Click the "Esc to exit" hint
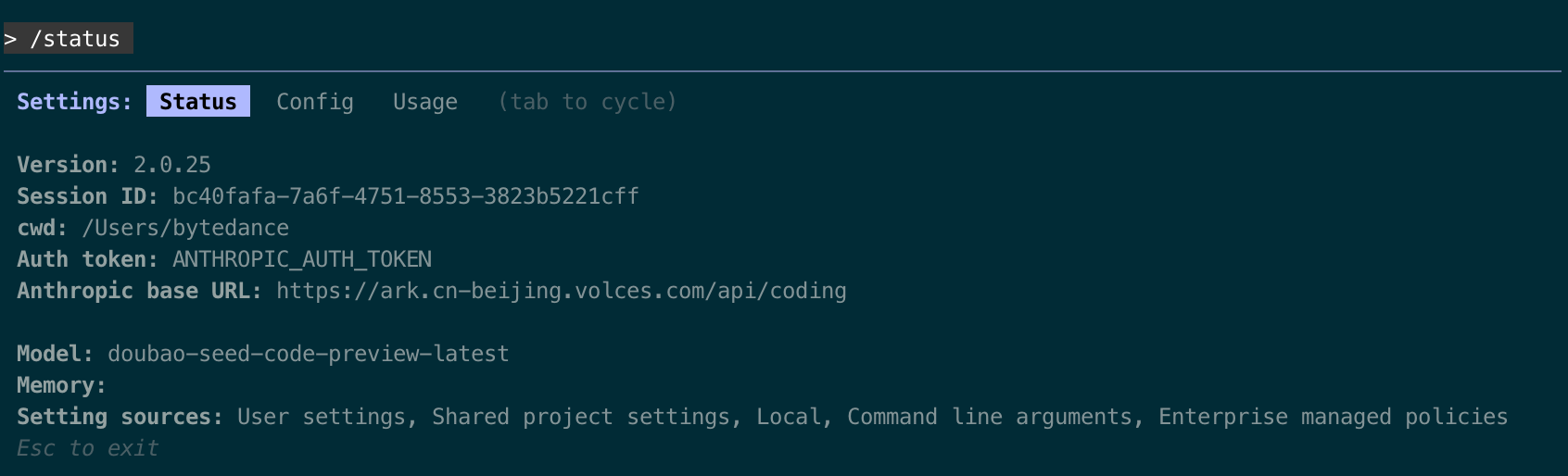 click(x=87, y=448)
